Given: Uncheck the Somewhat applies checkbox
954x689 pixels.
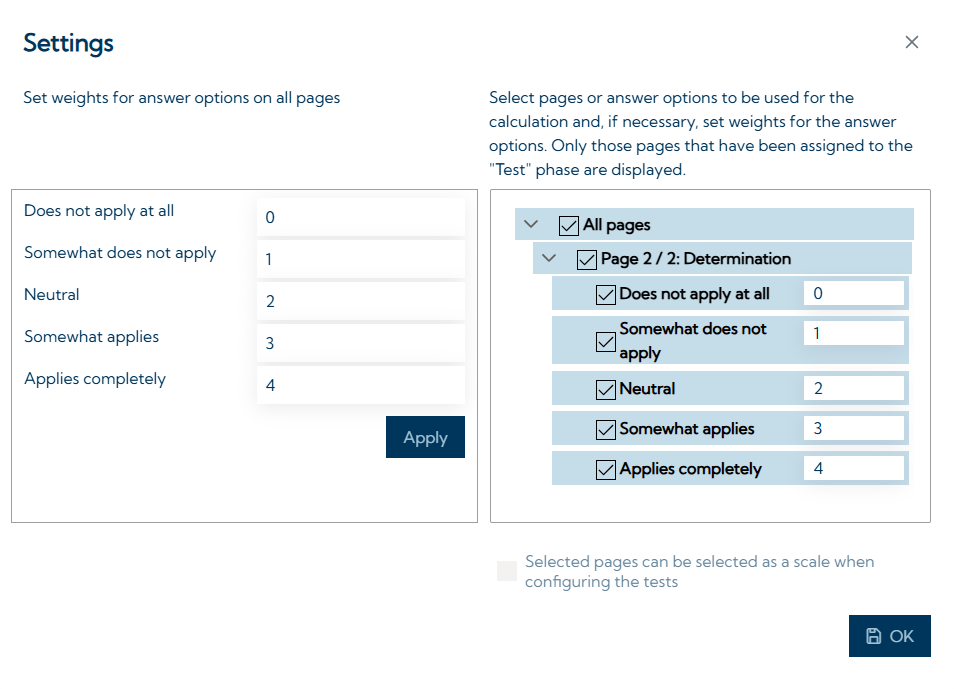Looking at the screenshot, I should point(605,429).
